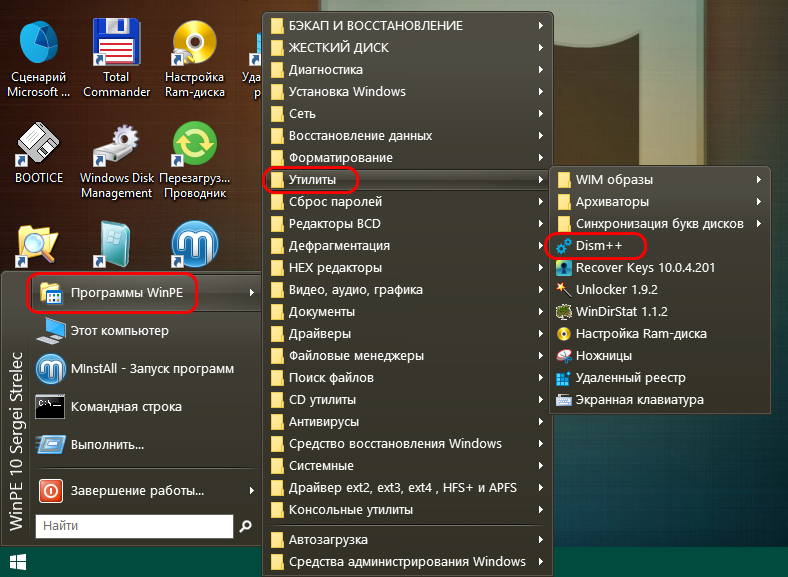
Task: Expand Системные submenu arrow
Action: (541, 466)
